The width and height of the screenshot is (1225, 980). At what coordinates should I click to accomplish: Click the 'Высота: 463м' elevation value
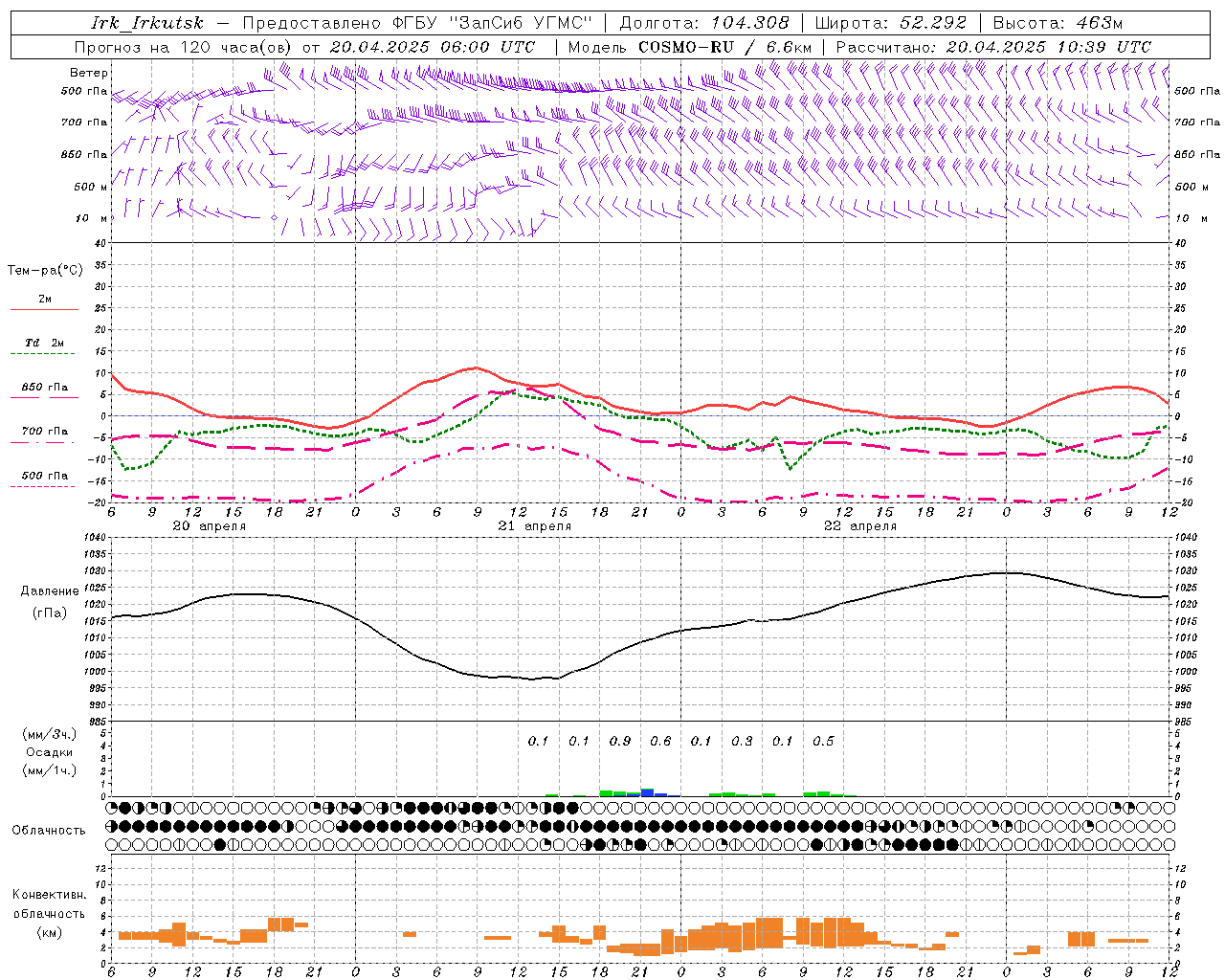pyautogui.click(x=1058, y=23)
